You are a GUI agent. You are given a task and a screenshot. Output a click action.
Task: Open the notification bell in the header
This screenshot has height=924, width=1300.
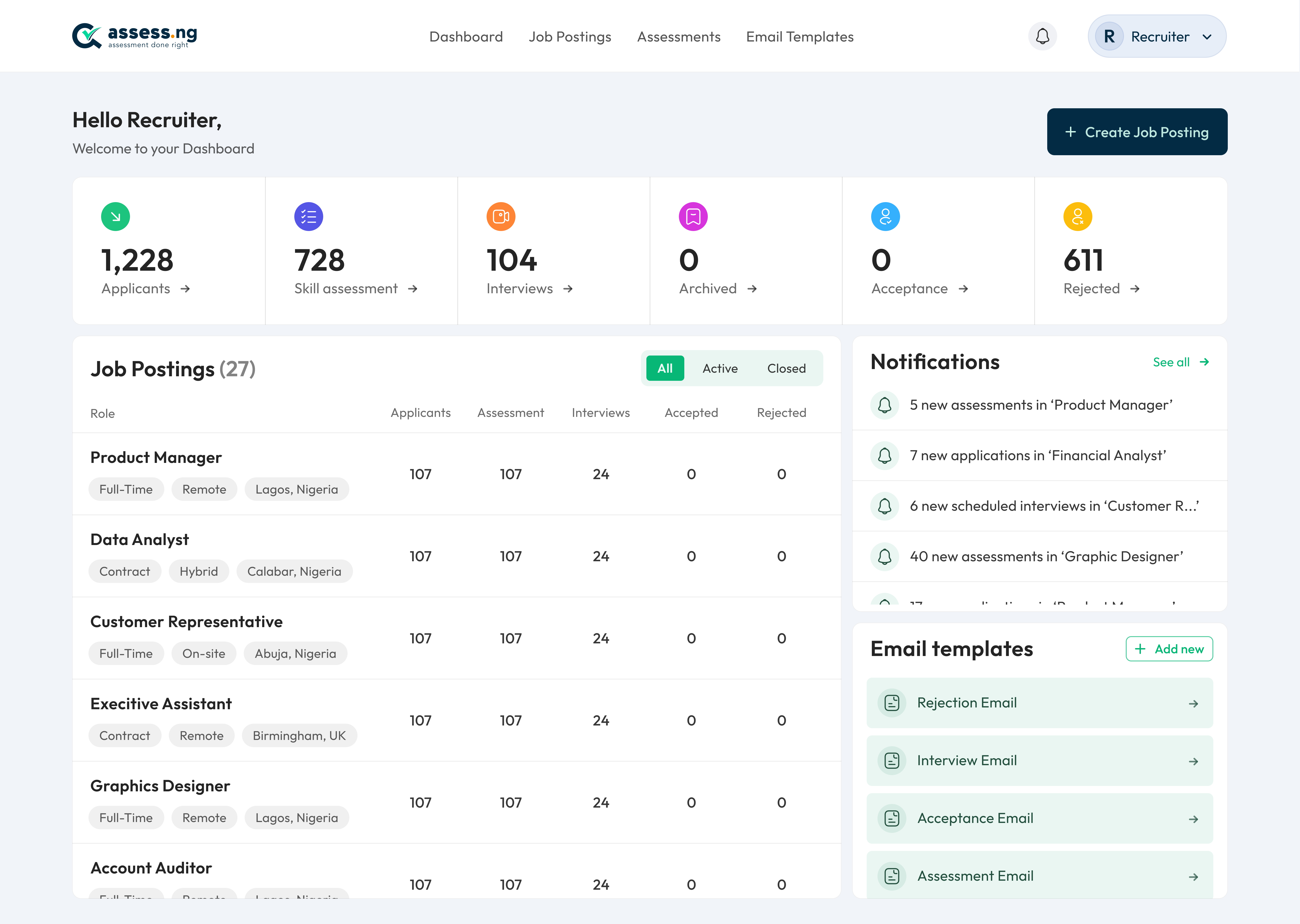pos(1042,36)
